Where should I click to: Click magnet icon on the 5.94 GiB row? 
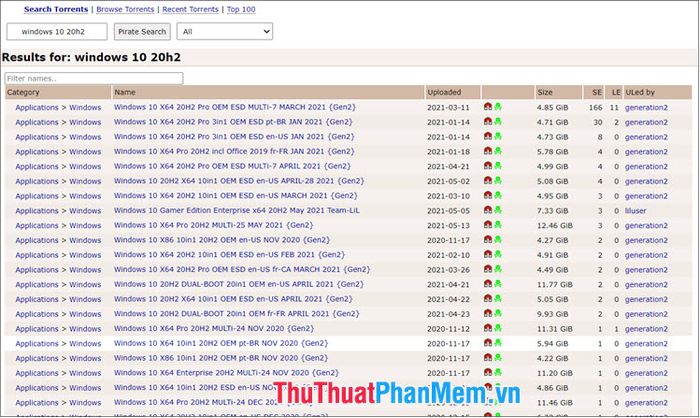click(488, 343)
